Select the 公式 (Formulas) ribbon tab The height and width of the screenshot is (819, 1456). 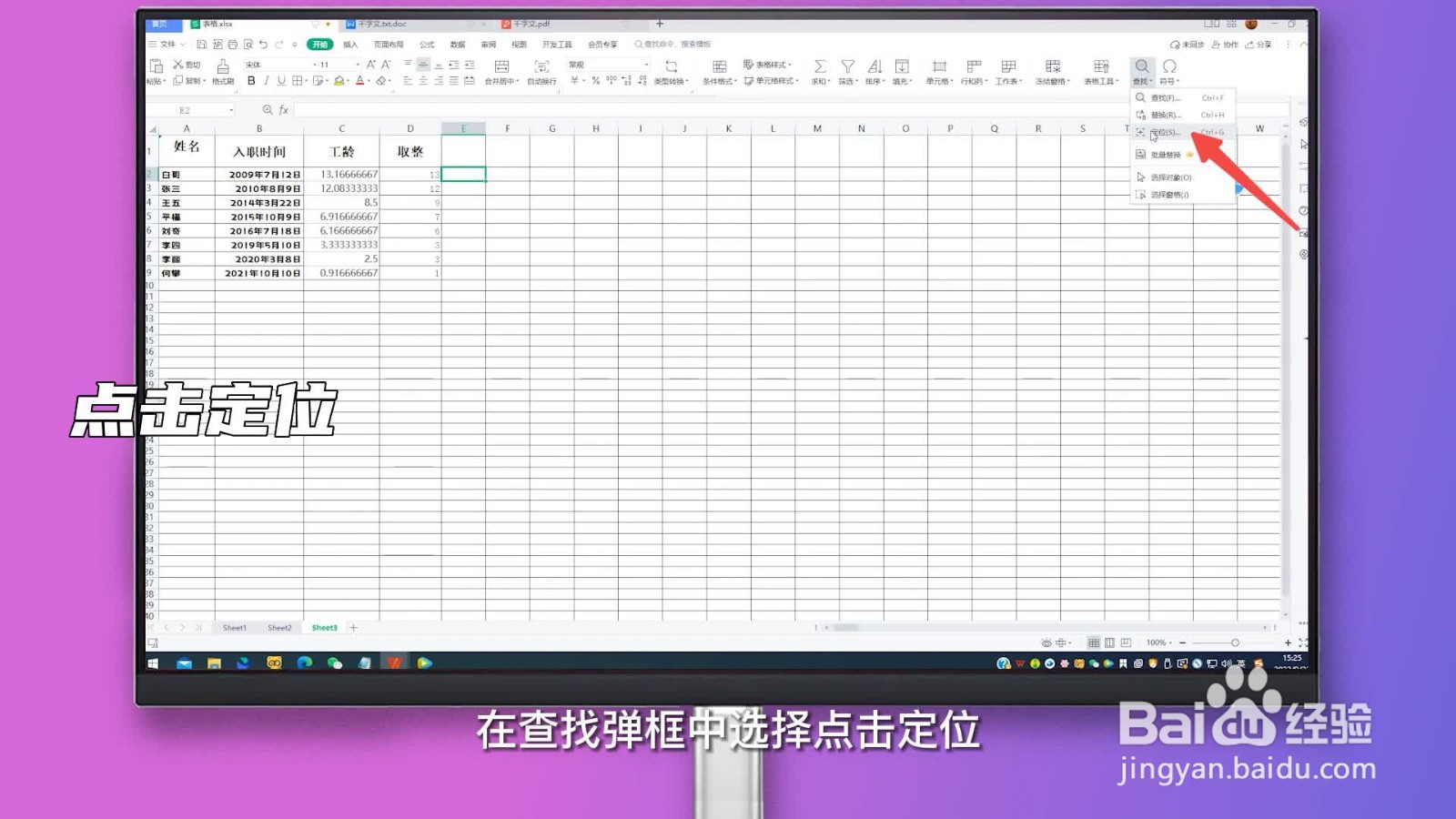coord(427,44)
